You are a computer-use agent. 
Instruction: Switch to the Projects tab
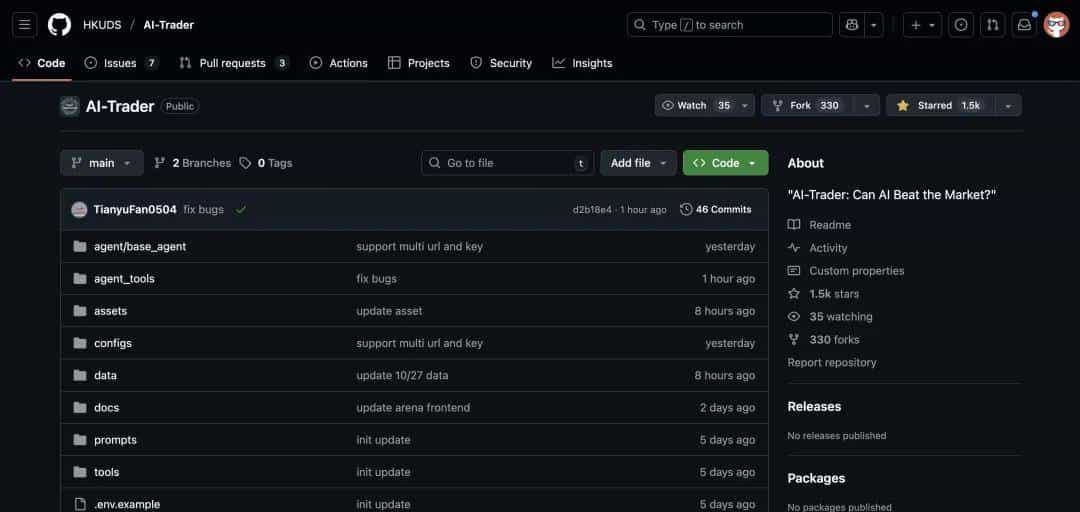tap(419, 63)
